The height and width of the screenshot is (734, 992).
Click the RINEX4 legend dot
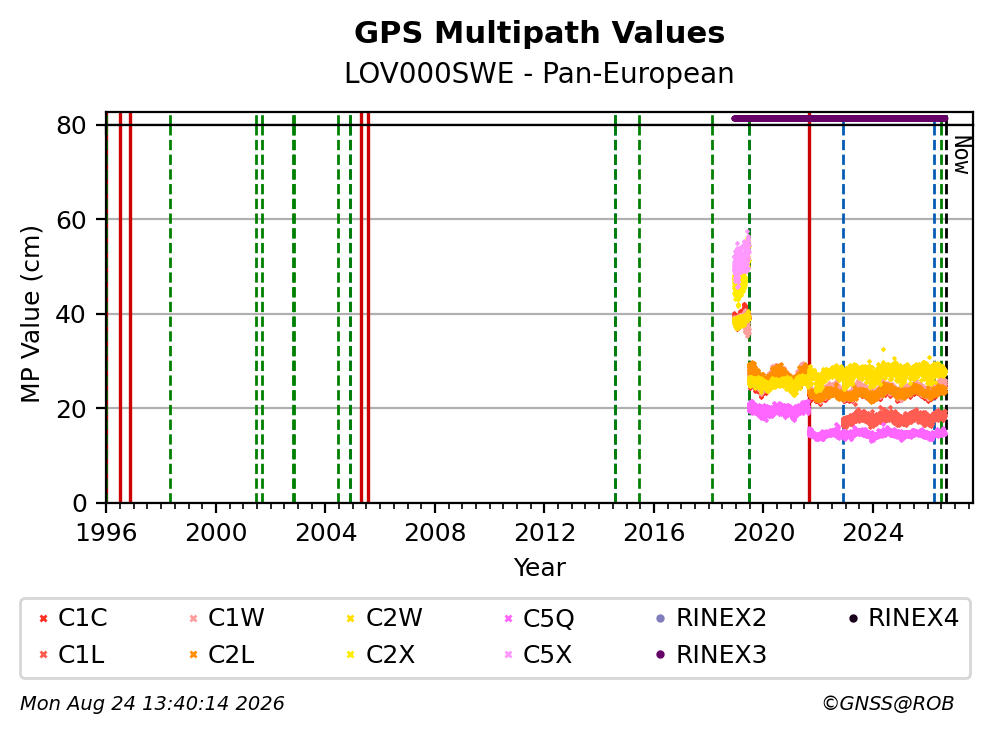pos(853,618)
